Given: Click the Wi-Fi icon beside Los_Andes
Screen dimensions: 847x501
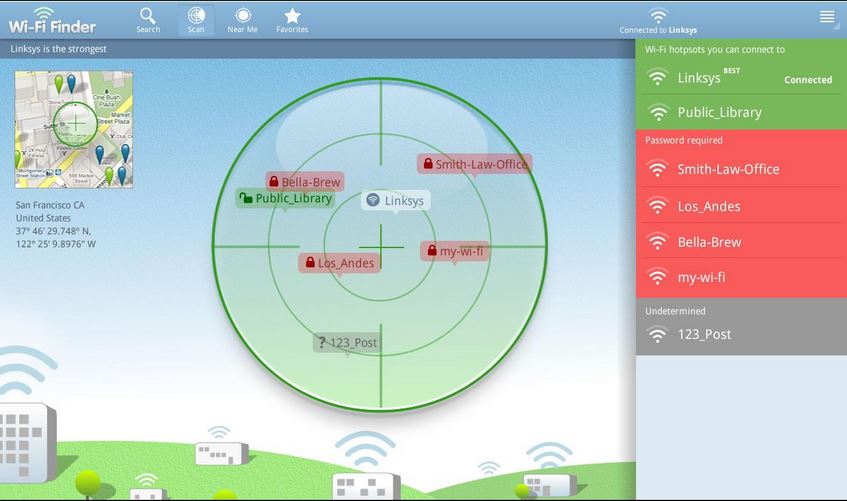Looking at the screenshot, I should click(657, 206).
